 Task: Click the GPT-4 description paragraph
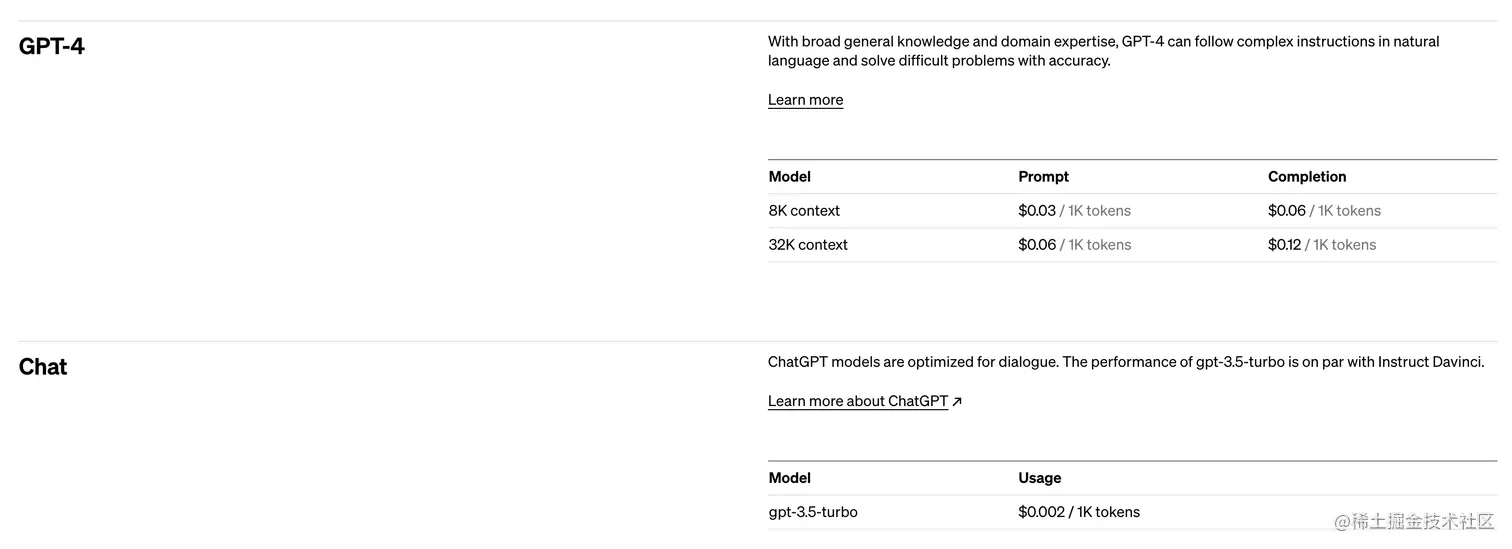point(1104,51)
